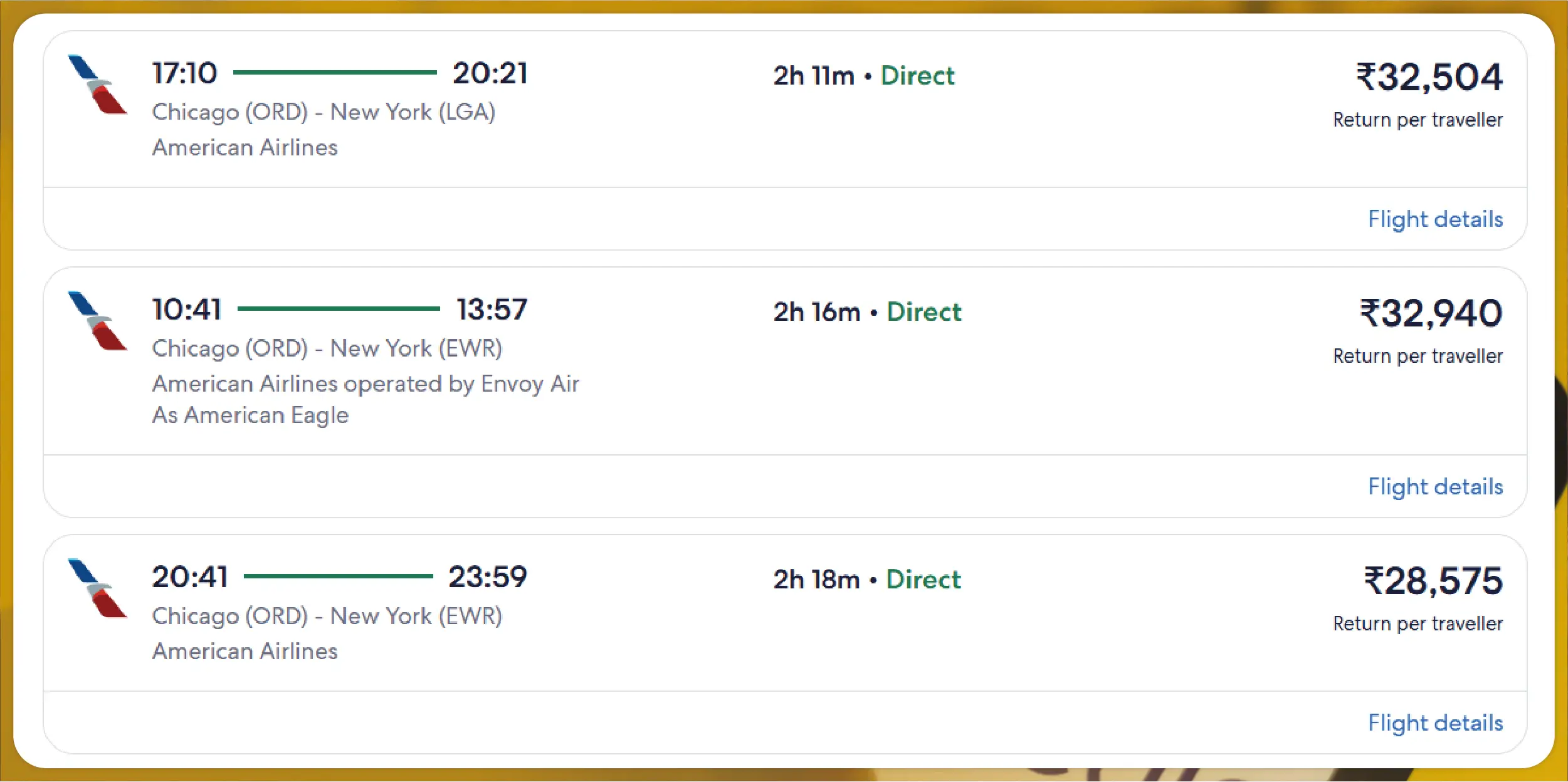Image resolution: width=1568 pixels, height=782 pixels.
Task: Select the ₹32,504 price
Action: tap(1429, 78)
